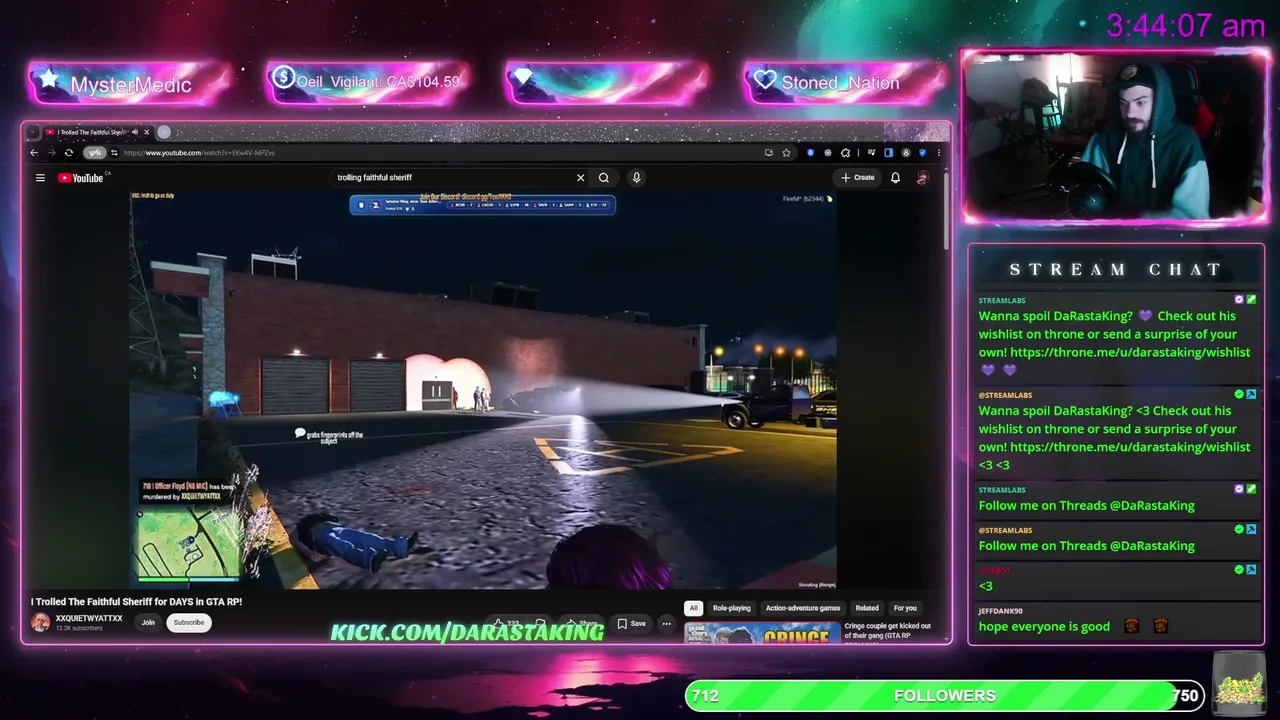Join the XXQUIETWYATTXX channel membership
The image size is (1280, 720).
(148, 622)
